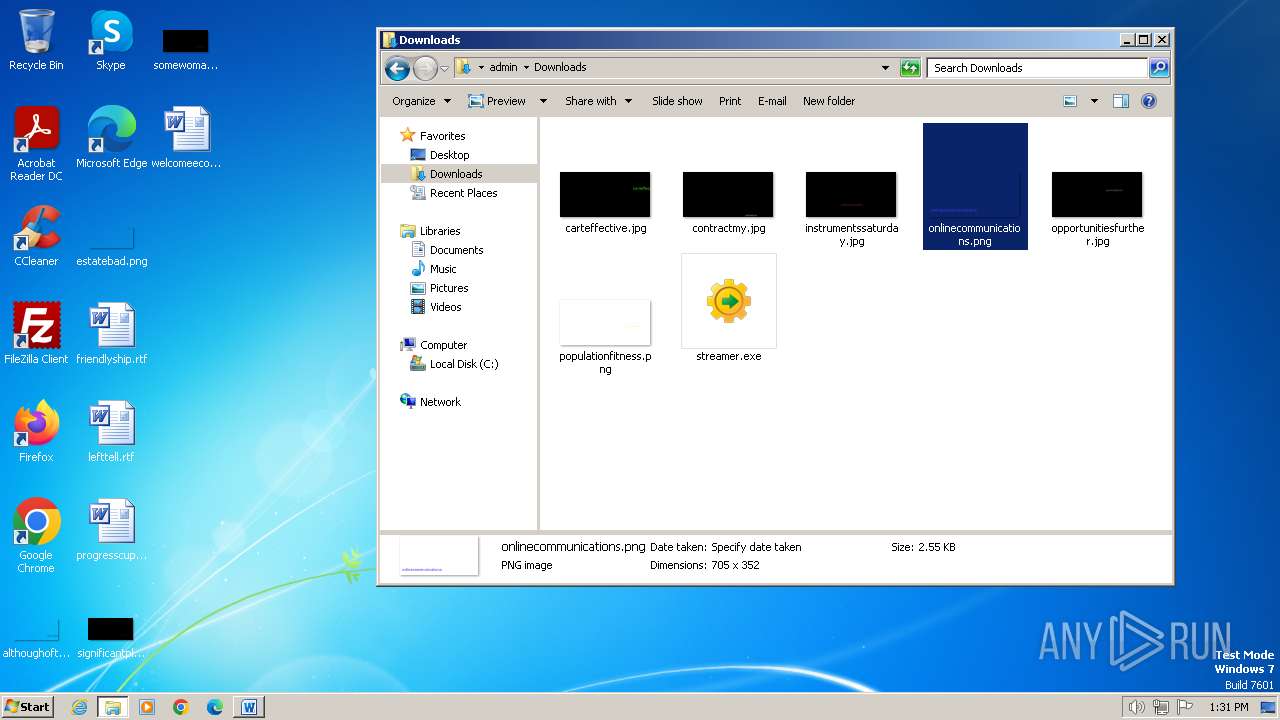1280x720 pixels.
Task: Open Pictures library
Action: click(x=449, y=288)
